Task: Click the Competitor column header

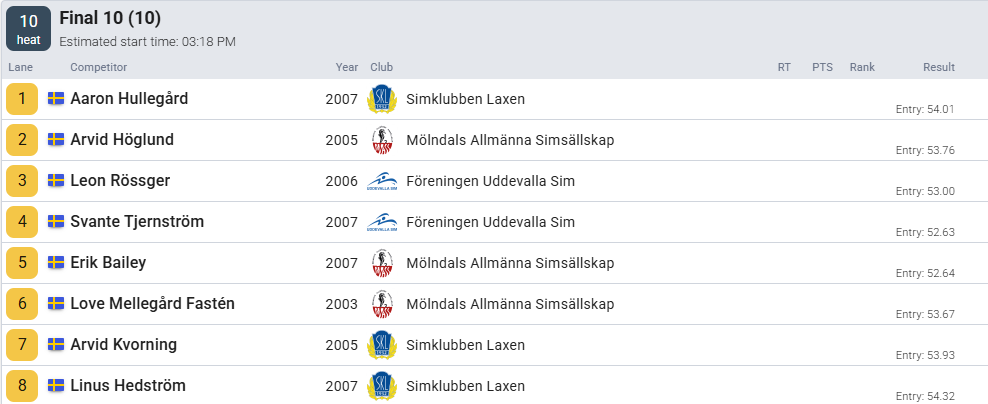Action: point(98,67)
